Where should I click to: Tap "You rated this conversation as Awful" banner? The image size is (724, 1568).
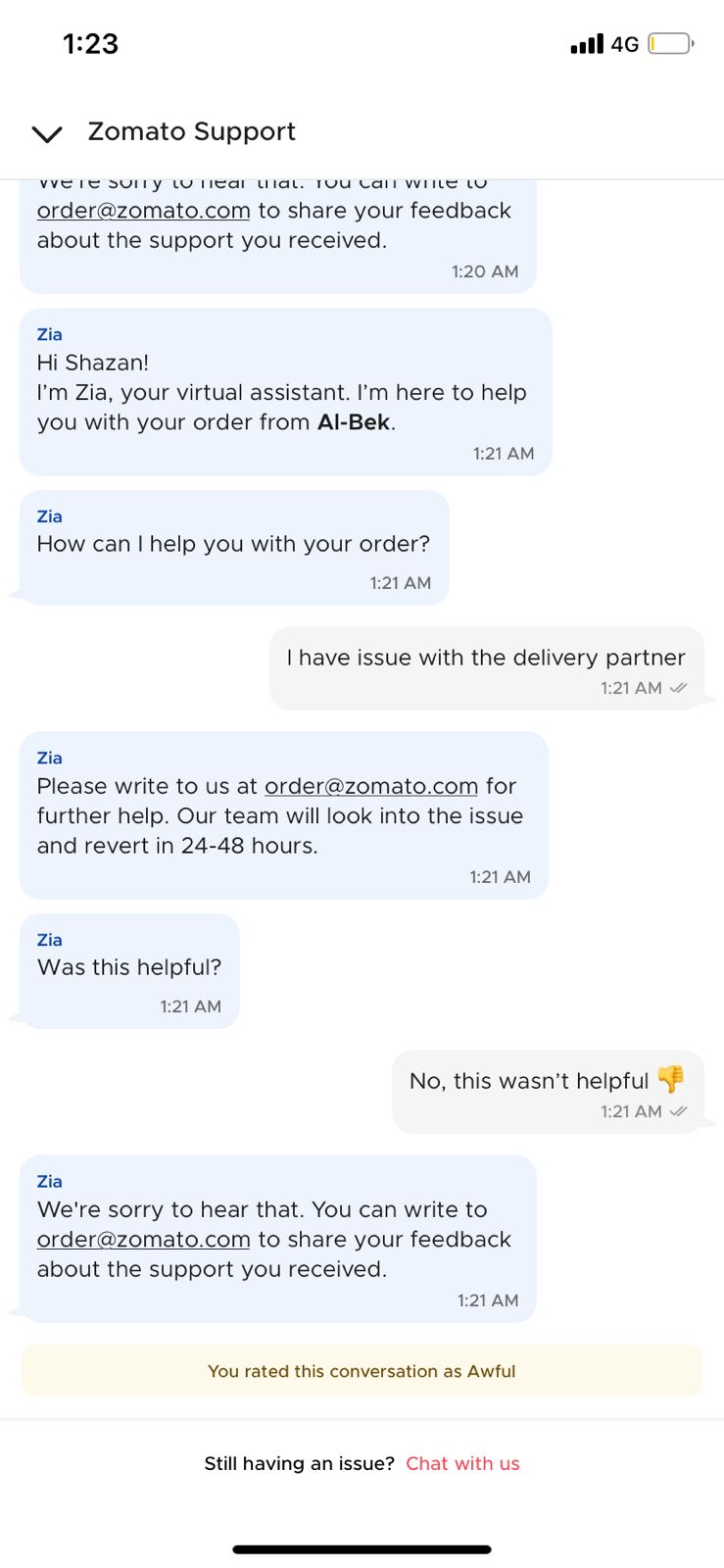point(362,1371)
